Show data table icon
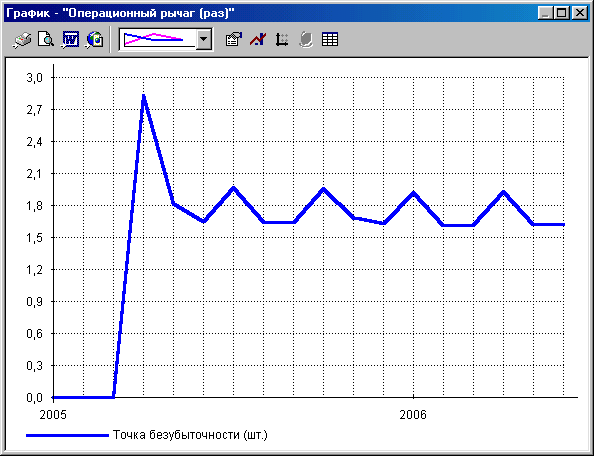The image size is (594, 456). pos(330,39)
